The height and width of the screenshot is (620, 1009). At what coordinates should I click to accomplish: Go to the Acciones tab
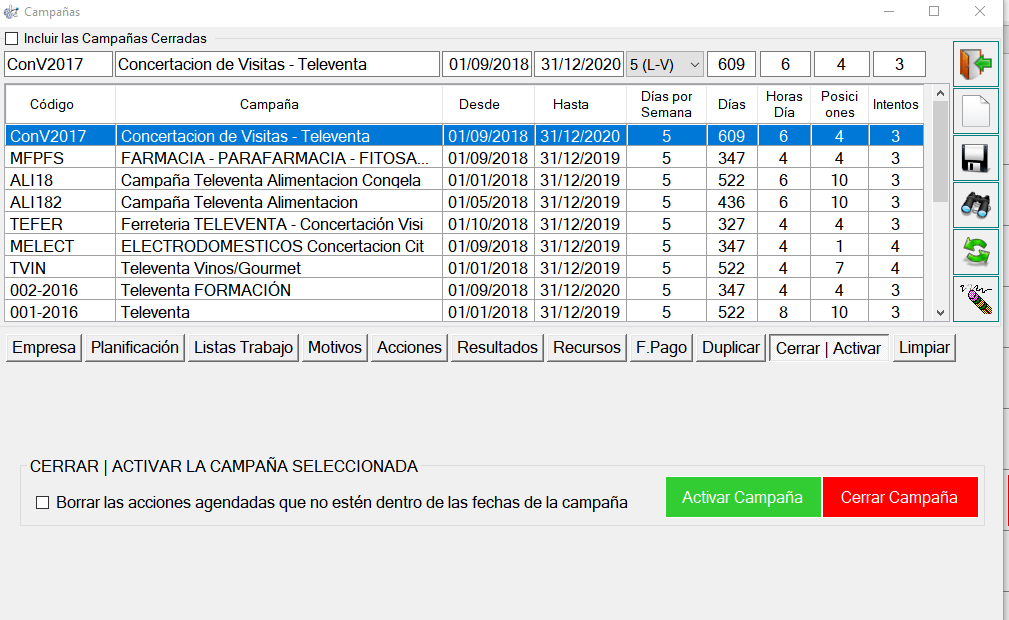(x=409, y=348)
